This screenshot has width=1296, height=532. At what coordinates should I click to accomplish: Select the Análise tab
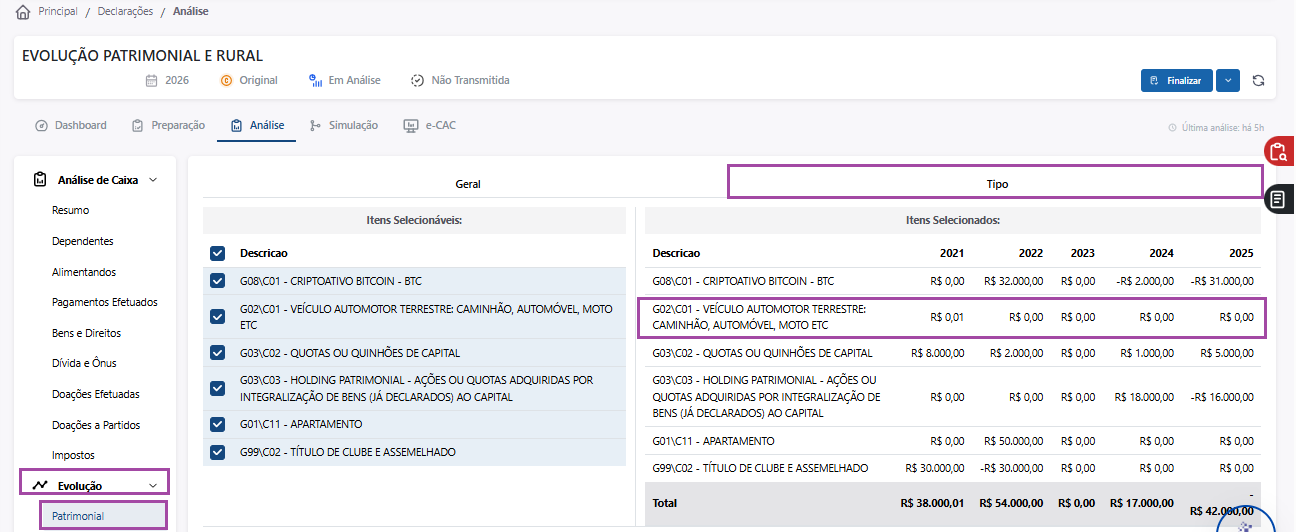pos(257,126)
